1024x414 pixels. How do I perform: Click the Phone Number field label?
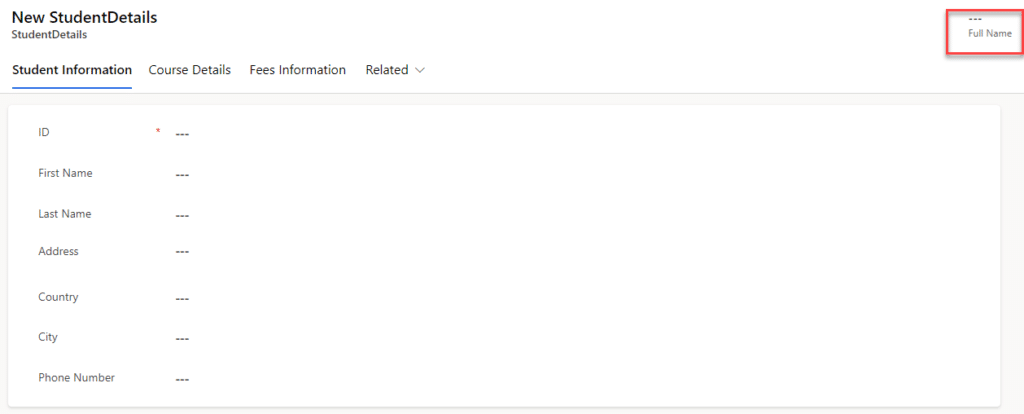point(76,378)
